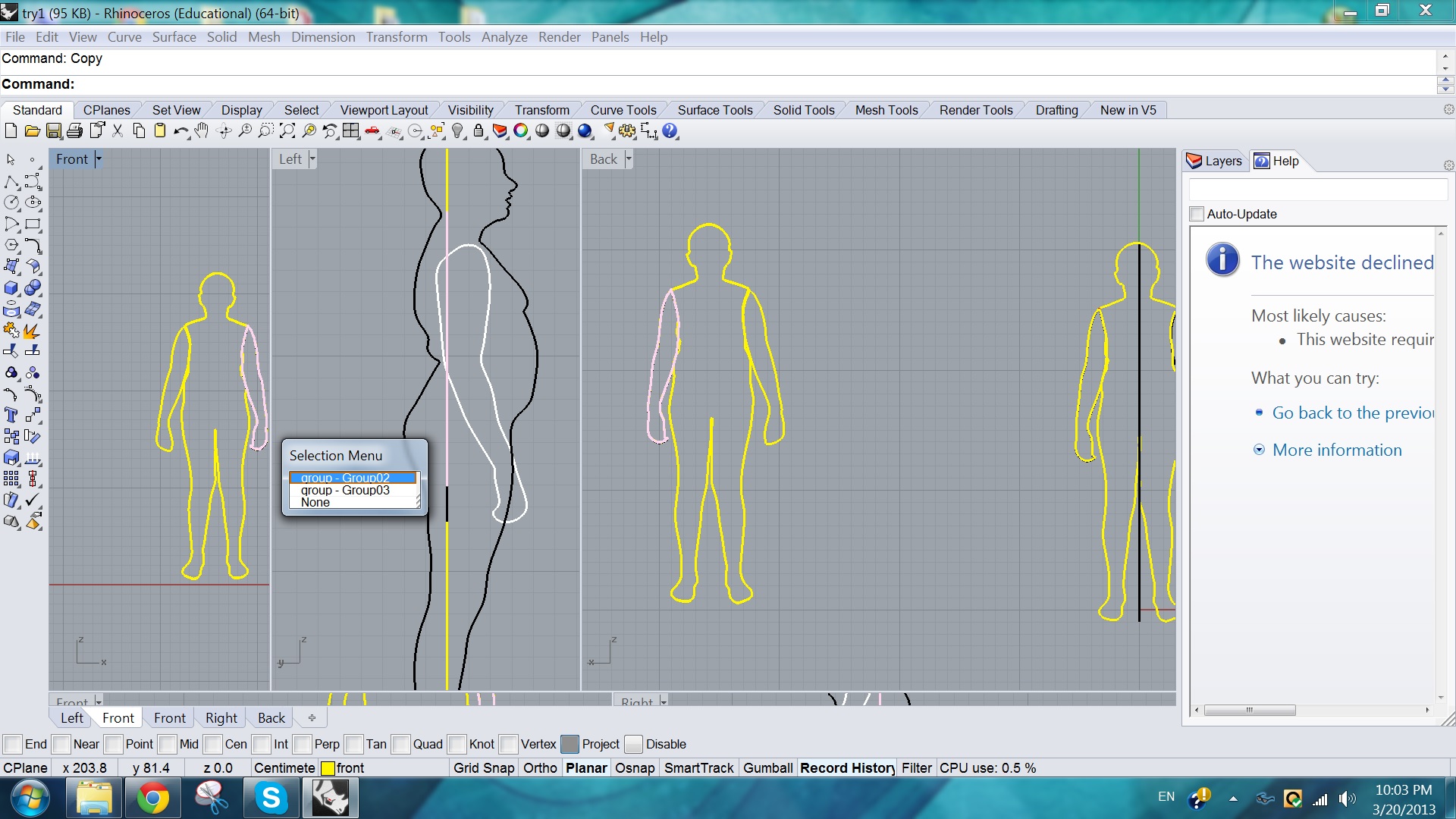This screenshot has width=1456, height=819.
Task: Click the Save file icon
Action: pos(53,131)
